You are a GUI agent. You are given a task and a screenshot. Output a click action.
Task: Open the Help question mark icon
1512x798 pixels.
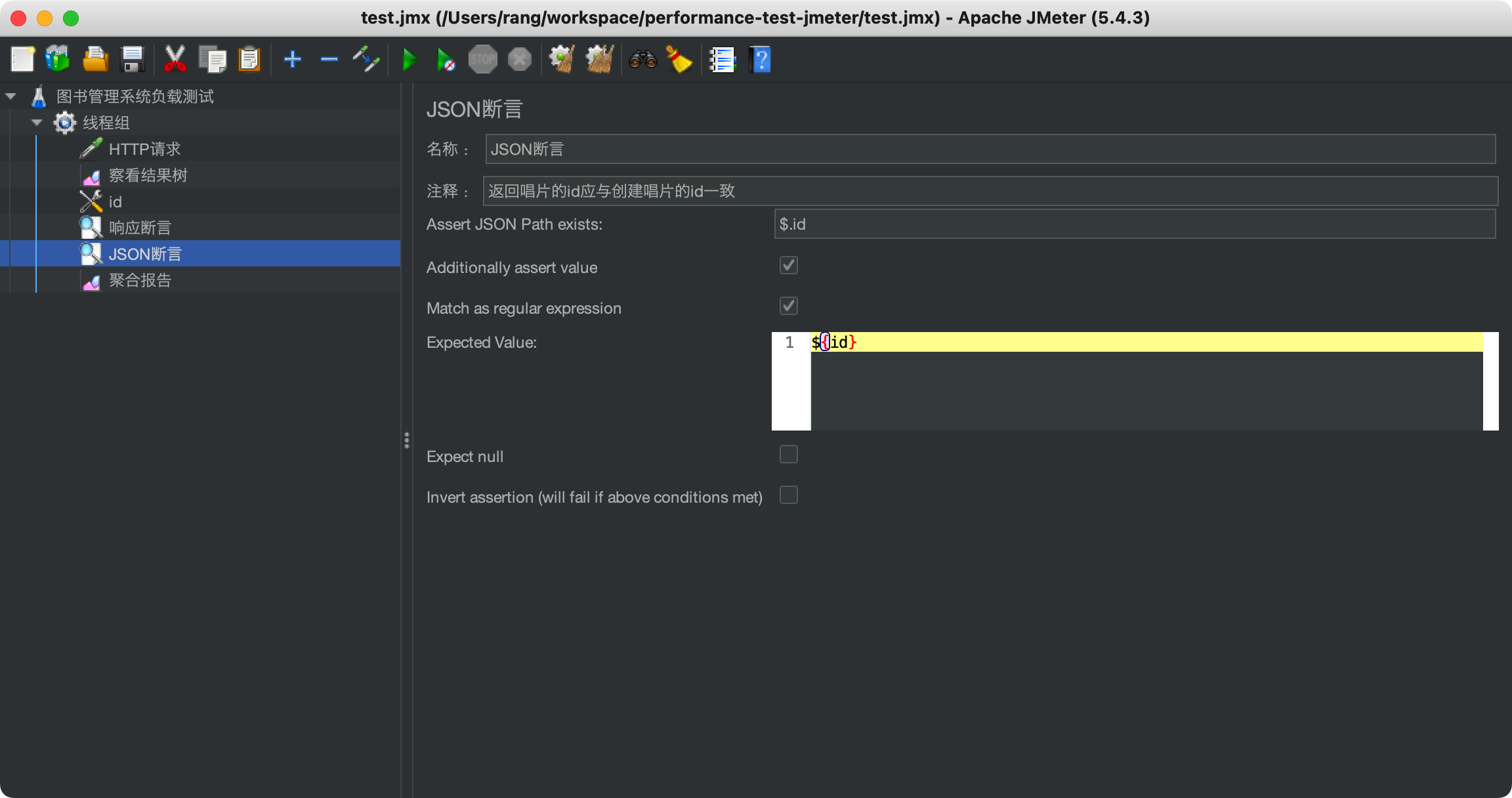(x=760, y=60)
